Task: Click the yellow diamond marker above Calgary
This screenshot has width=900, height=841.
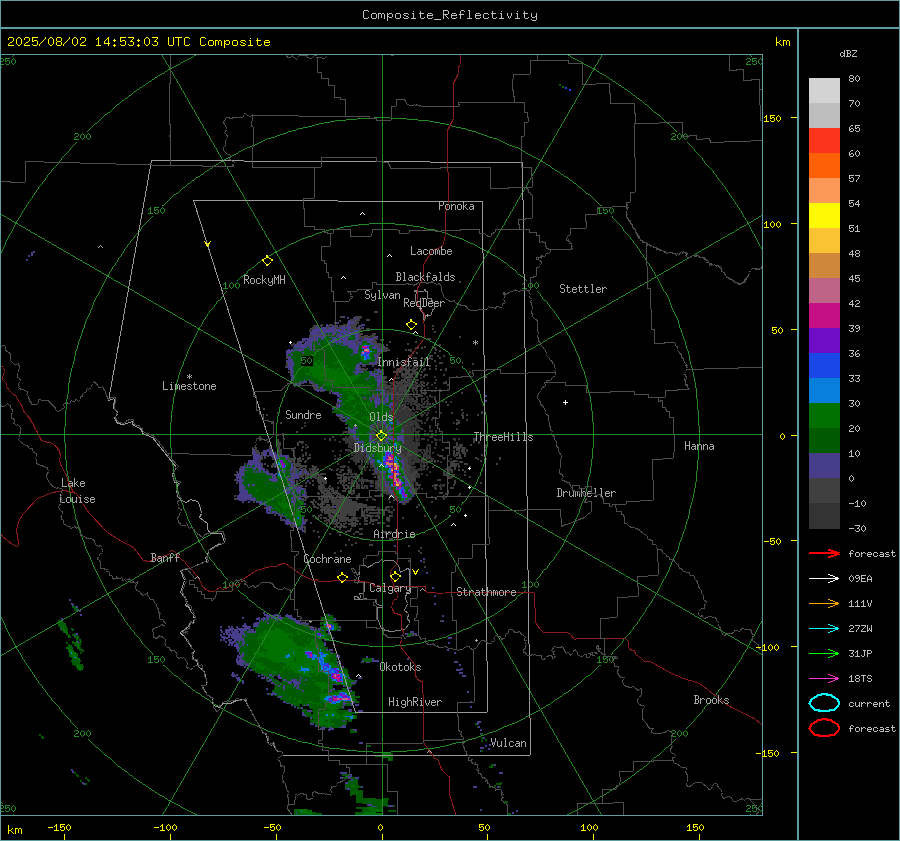Action: pos(395,576)
